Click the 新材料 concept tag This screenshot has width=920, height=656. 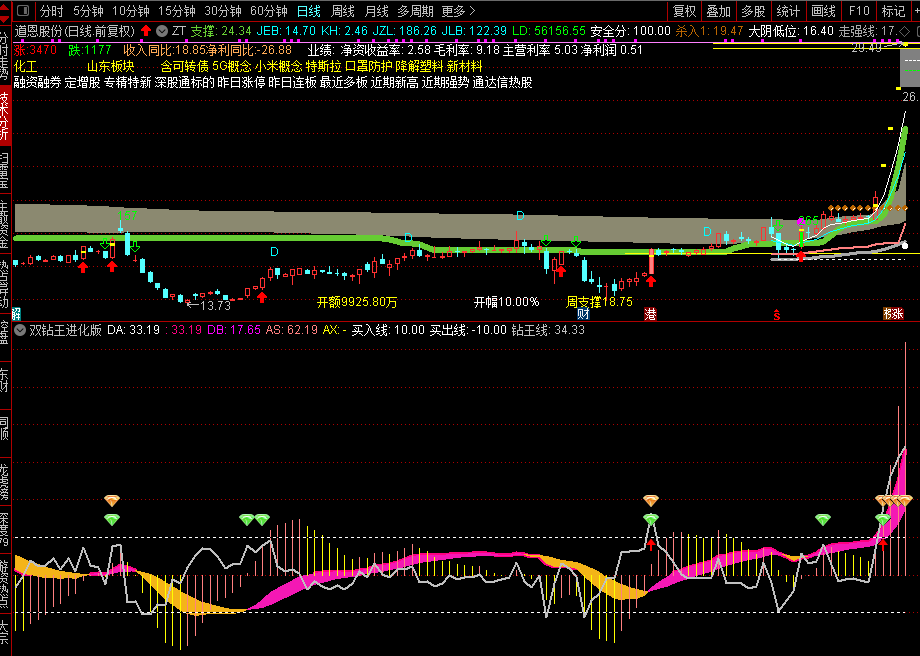464,66
